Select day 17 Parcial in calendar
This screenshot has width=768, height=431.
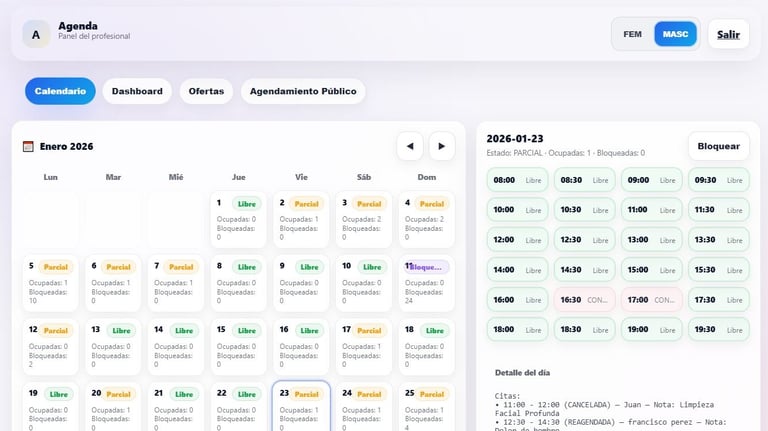[x=364, y=347]
